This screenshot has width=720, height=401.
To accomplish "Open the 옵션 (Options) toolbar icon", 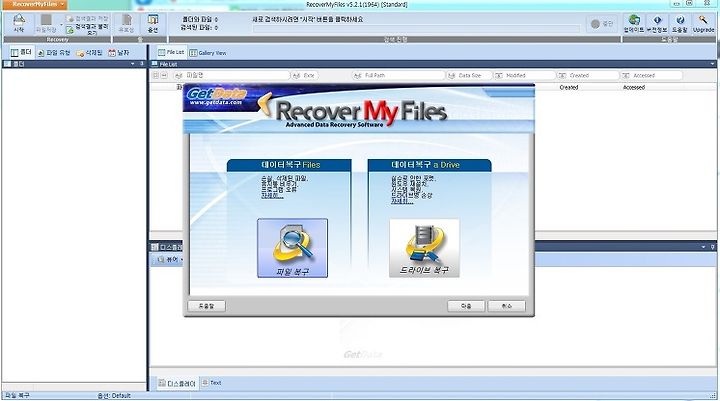I will [153, 23].
